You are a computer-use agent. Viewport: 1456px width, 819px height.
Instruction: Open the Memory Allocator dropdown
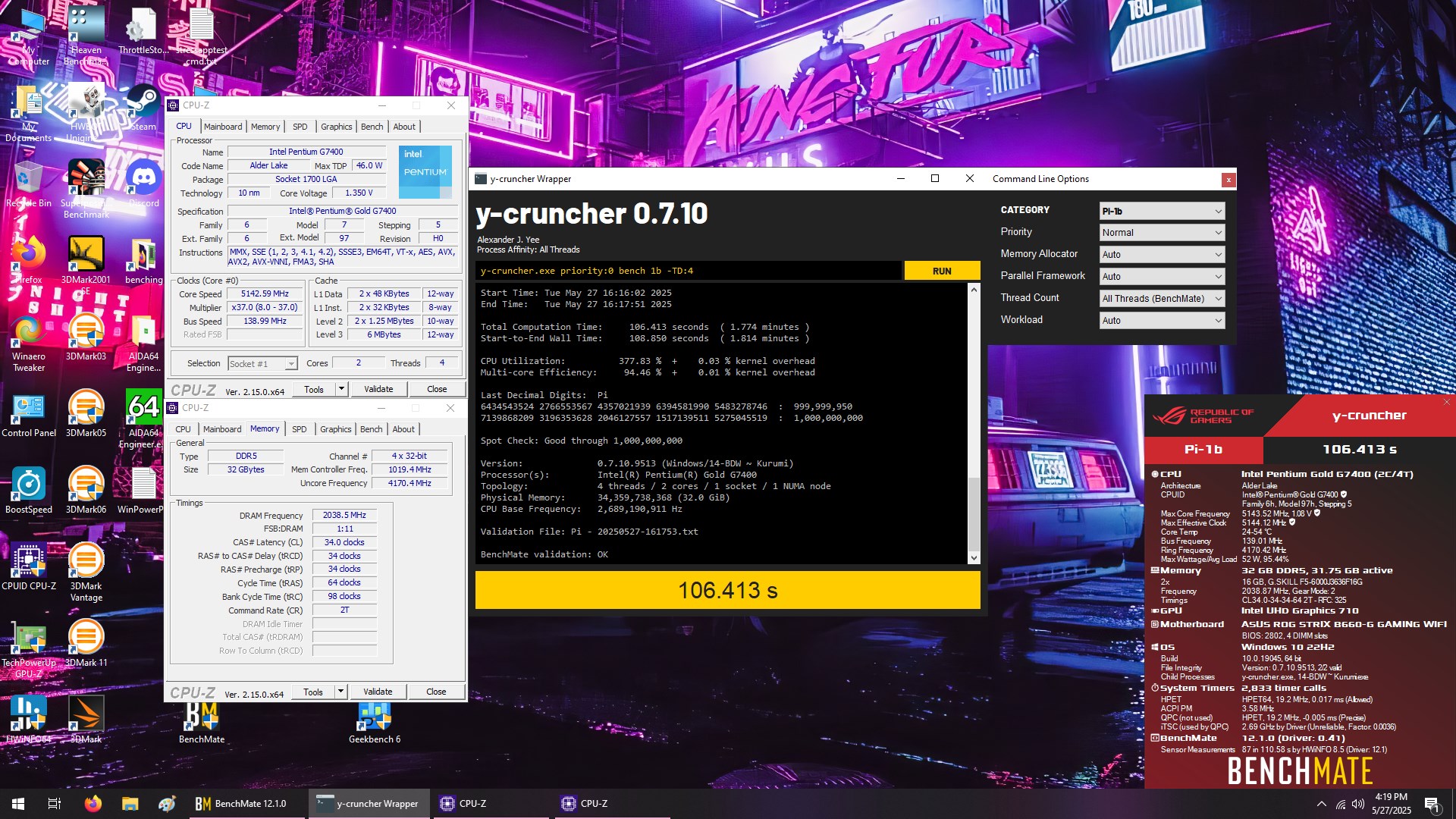1162,255
